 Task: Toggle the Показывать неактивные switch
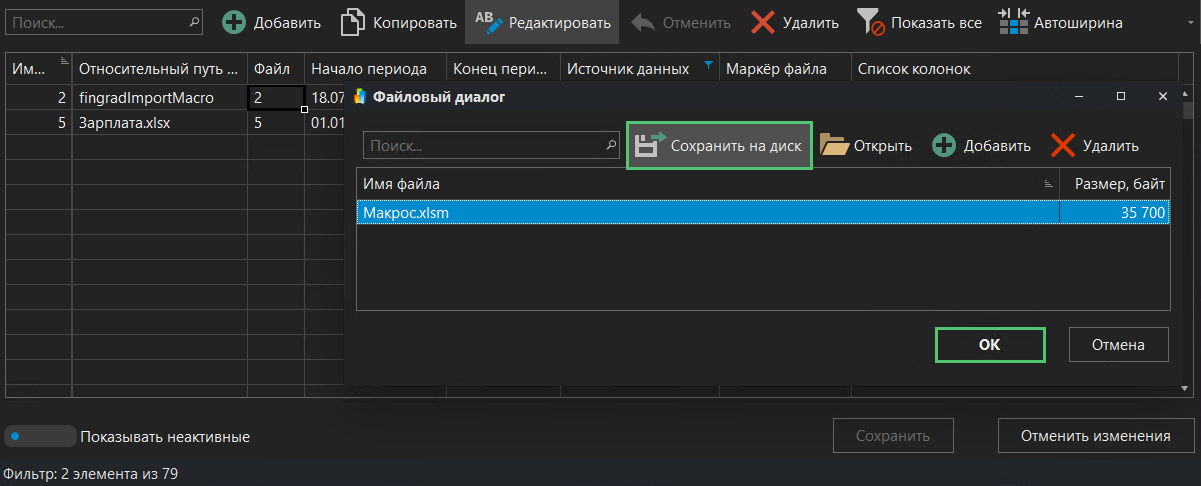point(41,436)
